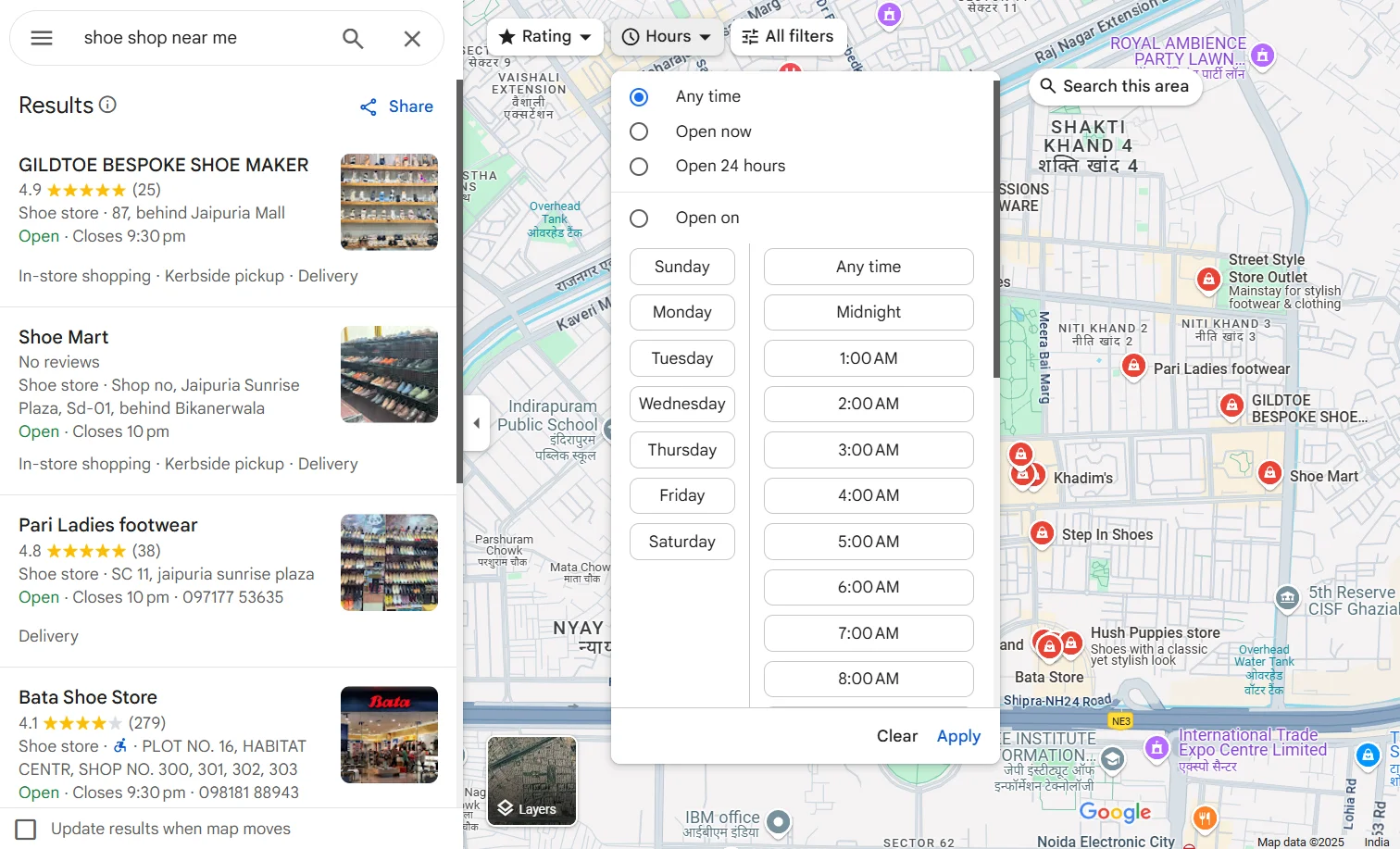Expand the Rating filter dropdown
Image resolution: width=1400 pixels, height=849 pixels.
545,37
